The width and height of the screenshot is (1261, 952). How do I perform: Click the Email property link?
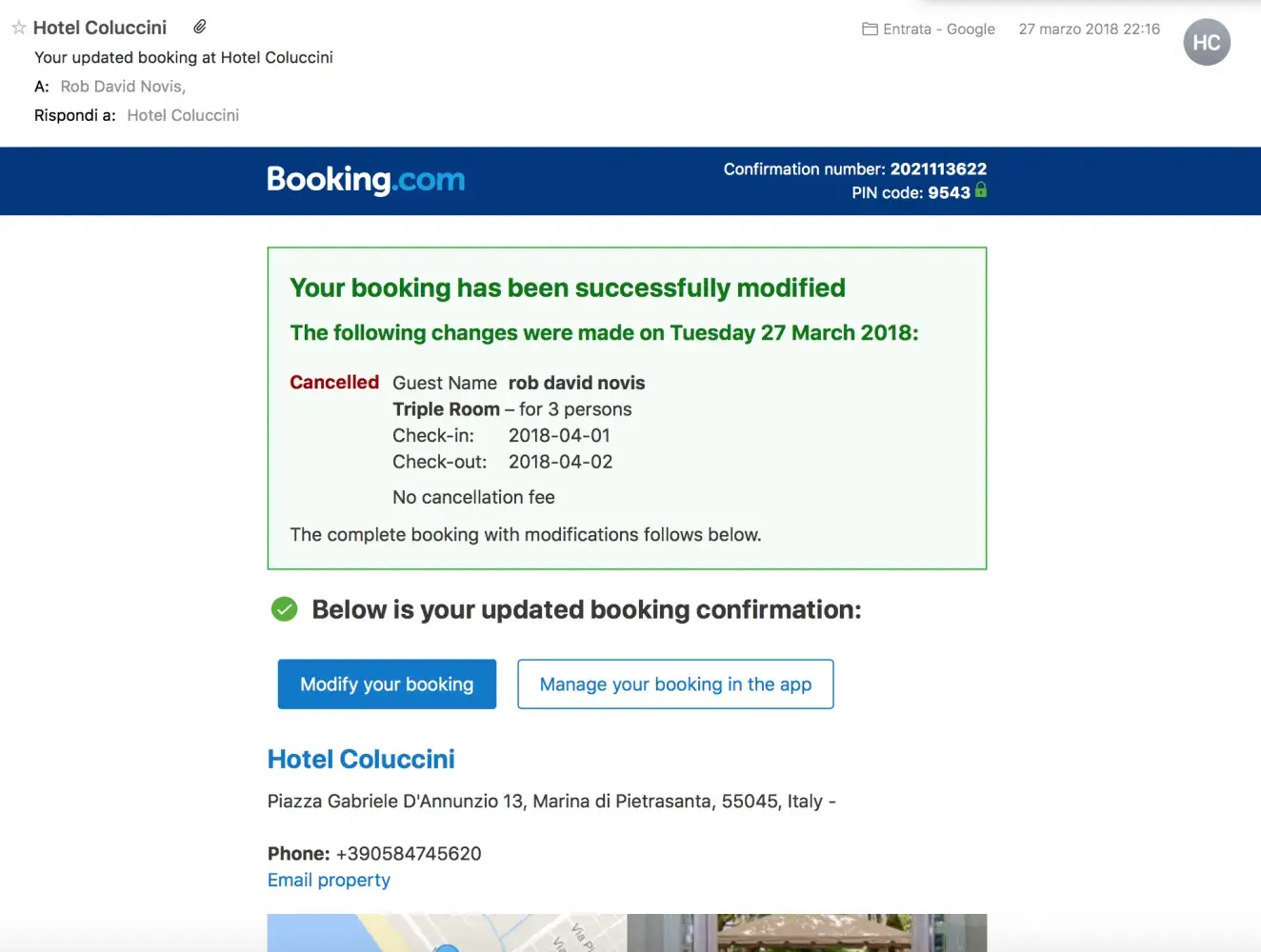point(329,881)
